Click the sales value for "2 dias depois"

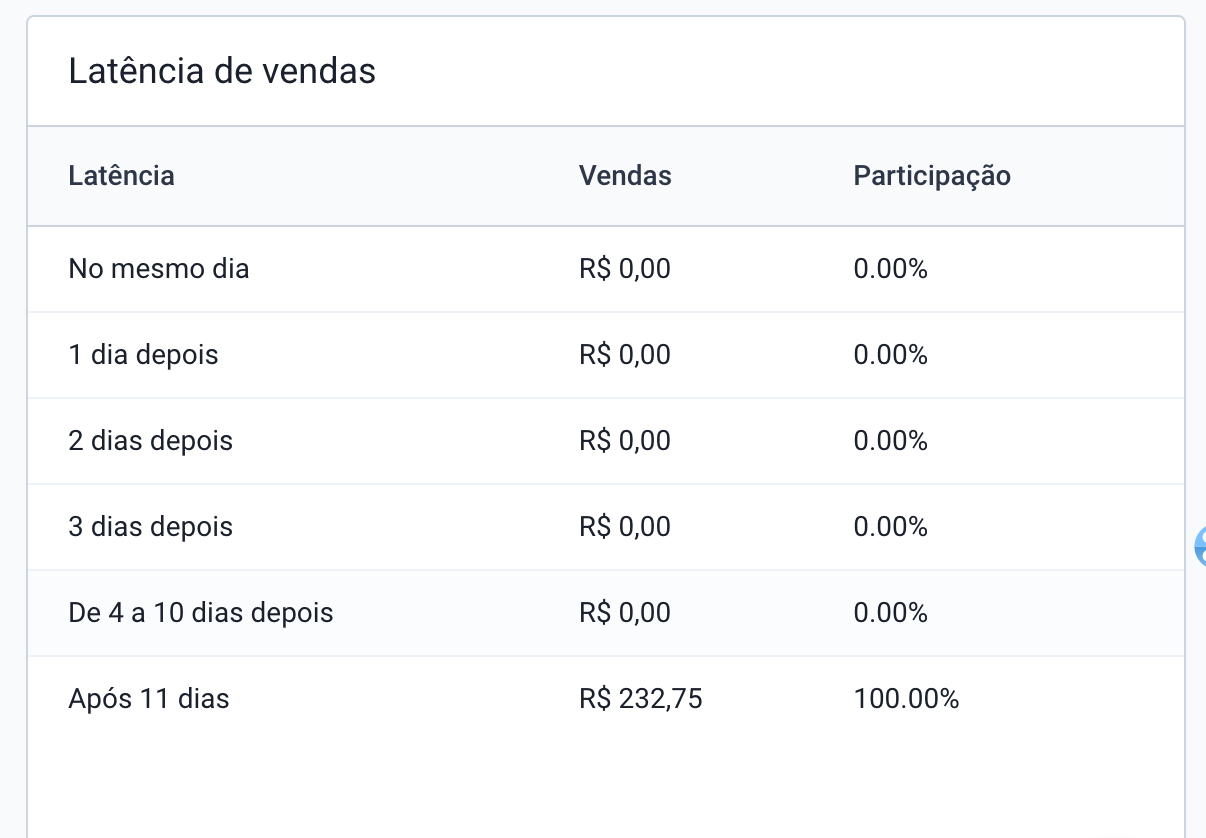[625, 441]
